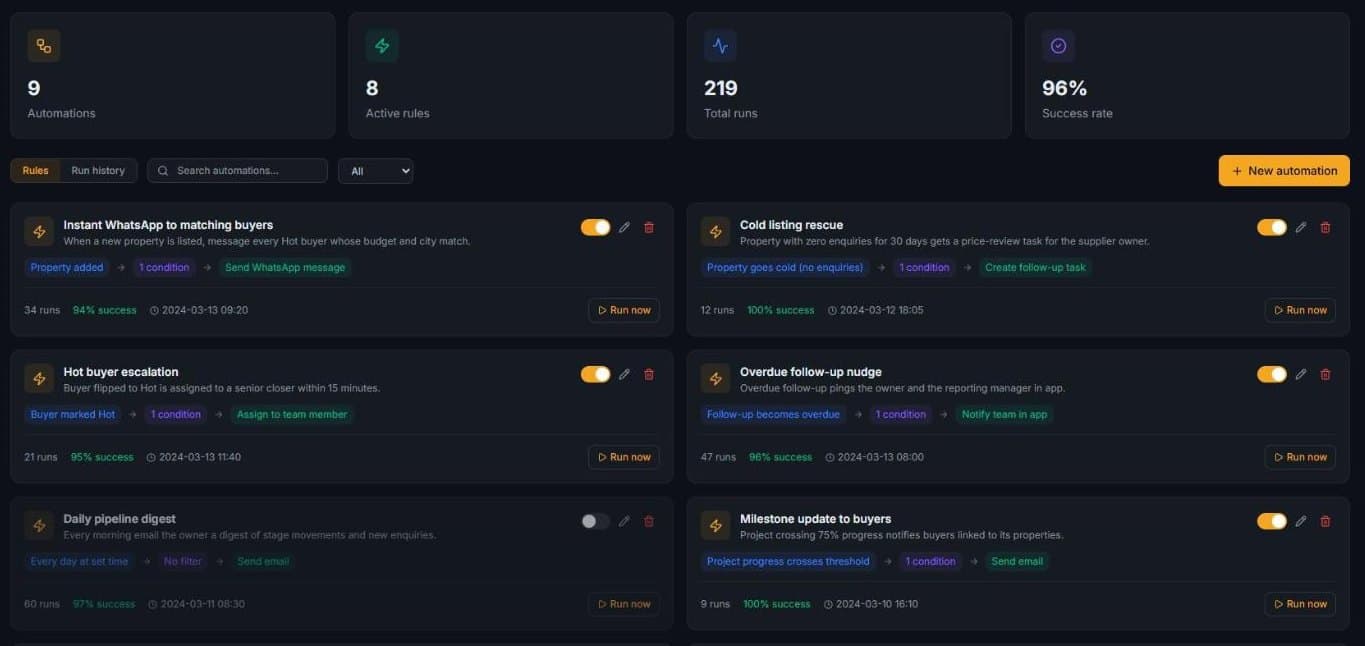The image size is (1365, 646).
Task: Edit the Cold listing rescue rule
Action: pos(1301,227)
